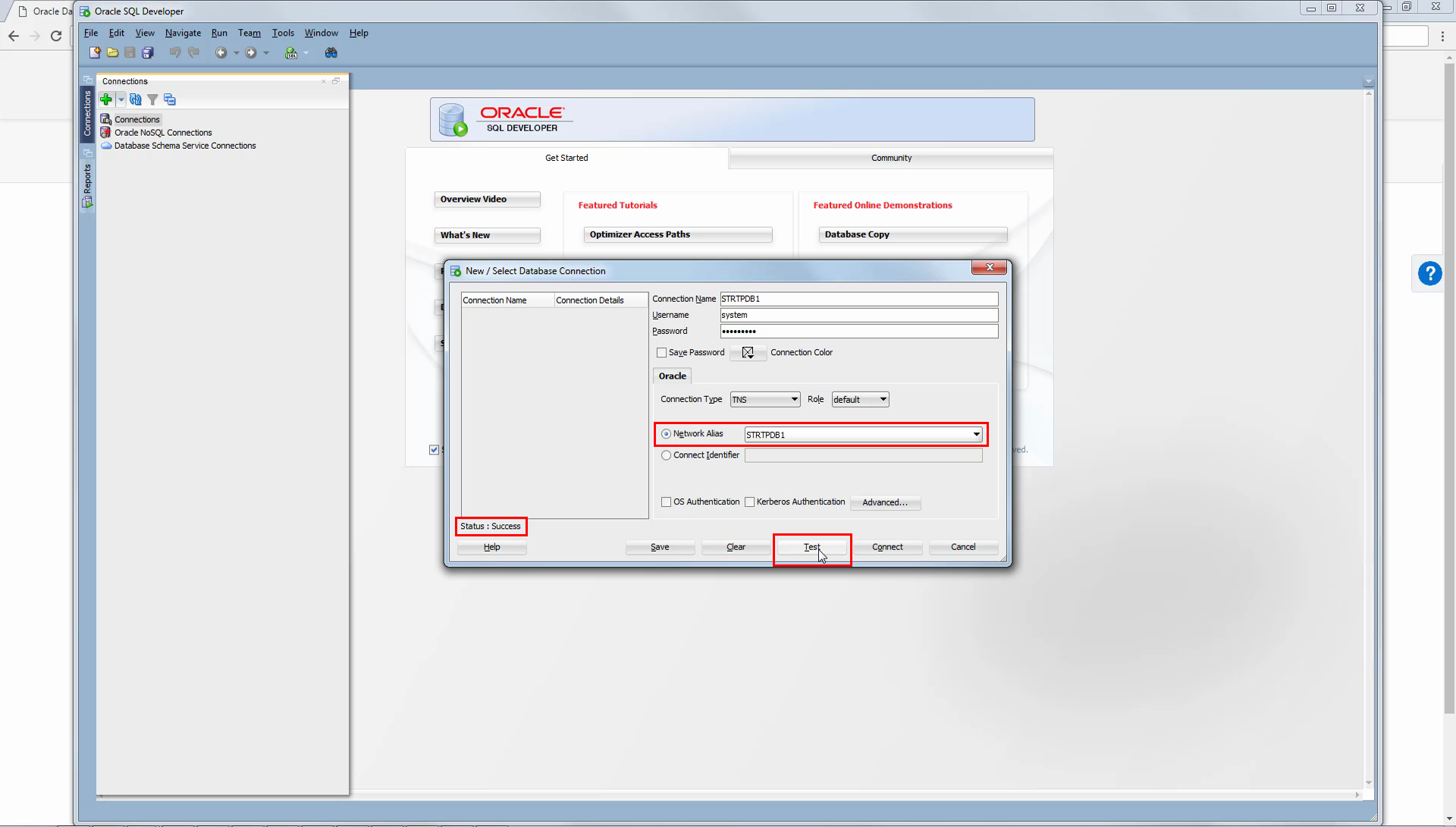Click the vertical Connections sidebar tab
This screenshot has height=827, width=1456.
point(87,114)
